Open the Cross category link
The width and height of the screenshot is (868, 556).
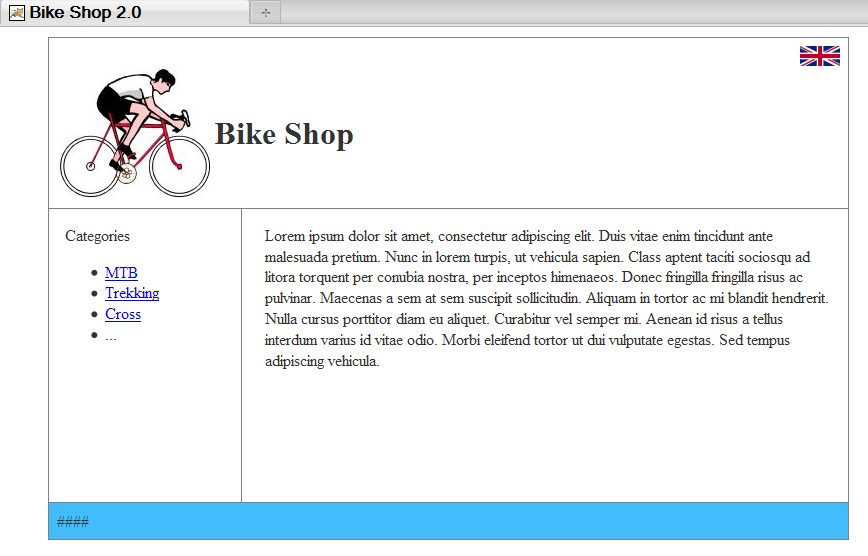(x=123, y=314)
